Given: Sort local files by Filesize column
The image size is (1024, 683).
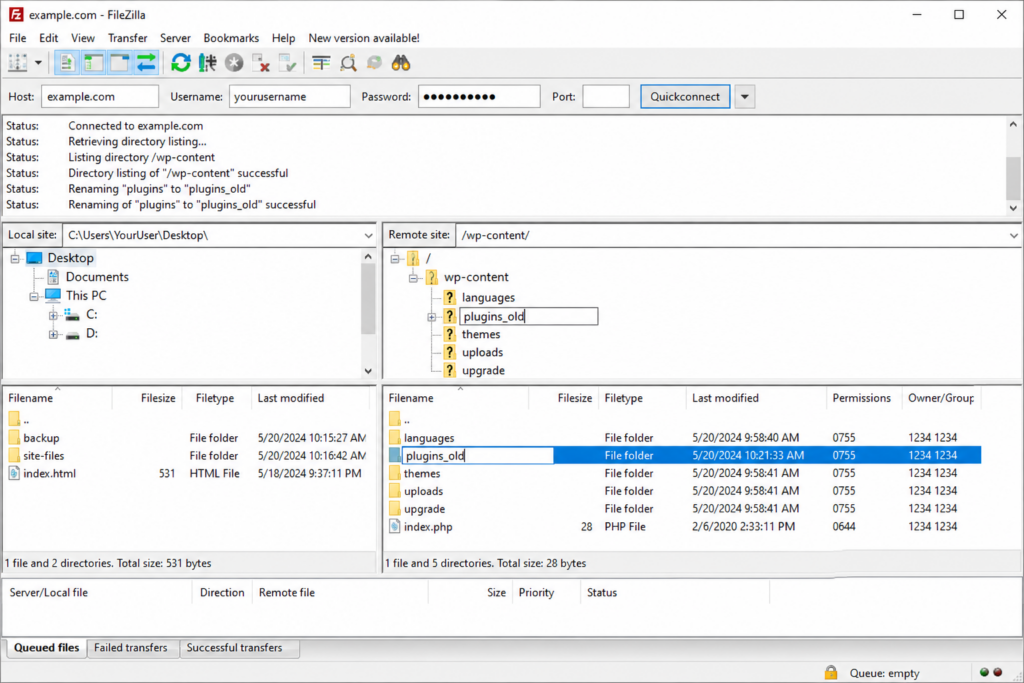Looking at the screenshot, I should tap(149, 398).
